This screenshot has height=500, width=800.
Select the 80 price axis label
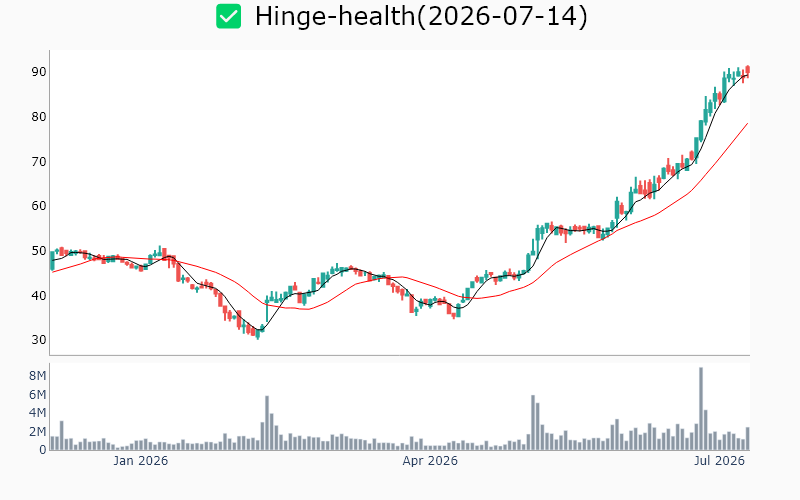[x=39, y=117]
